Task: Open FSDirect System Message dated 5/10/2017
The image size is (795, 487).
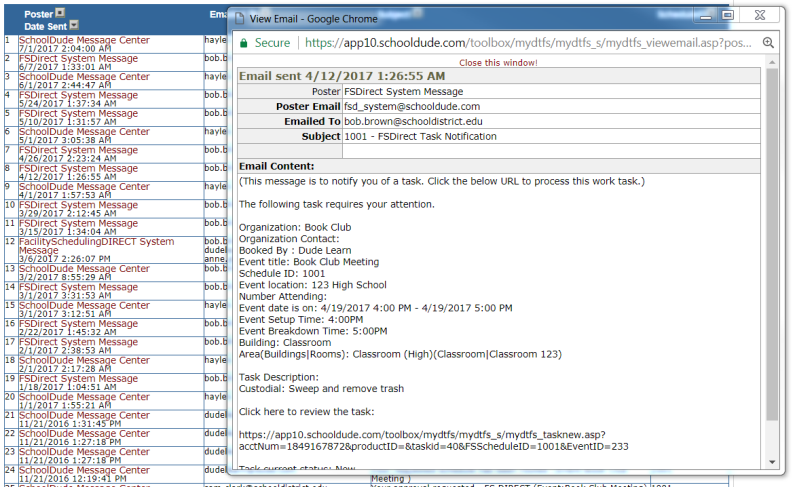Action: click(x=79, y=113)
